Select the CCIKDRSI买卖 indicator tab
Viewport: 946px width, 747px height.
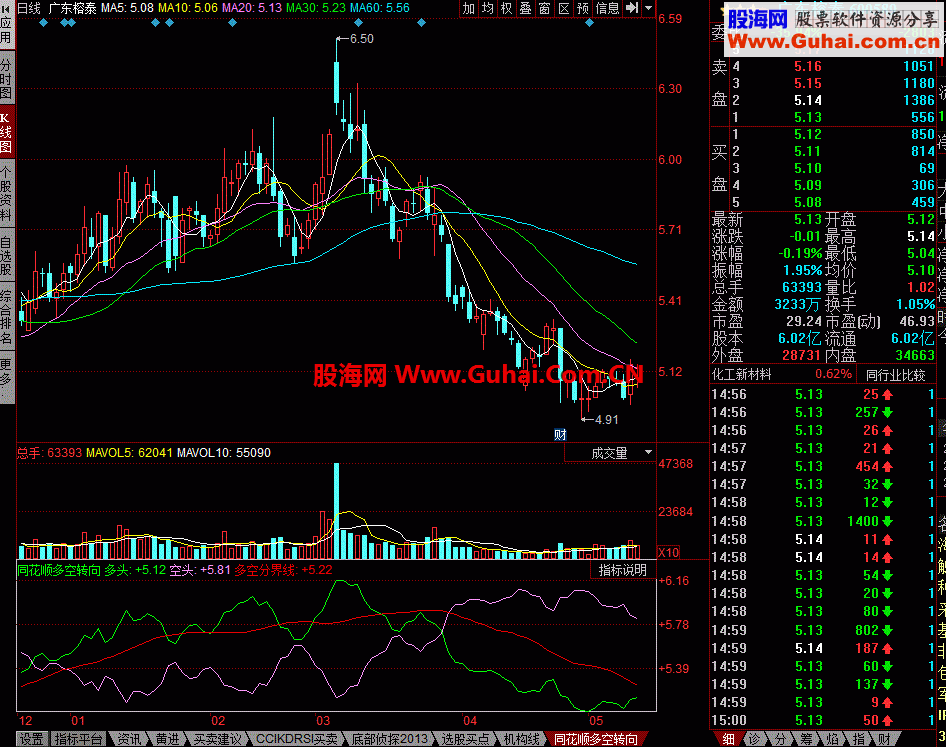[296, 739]
